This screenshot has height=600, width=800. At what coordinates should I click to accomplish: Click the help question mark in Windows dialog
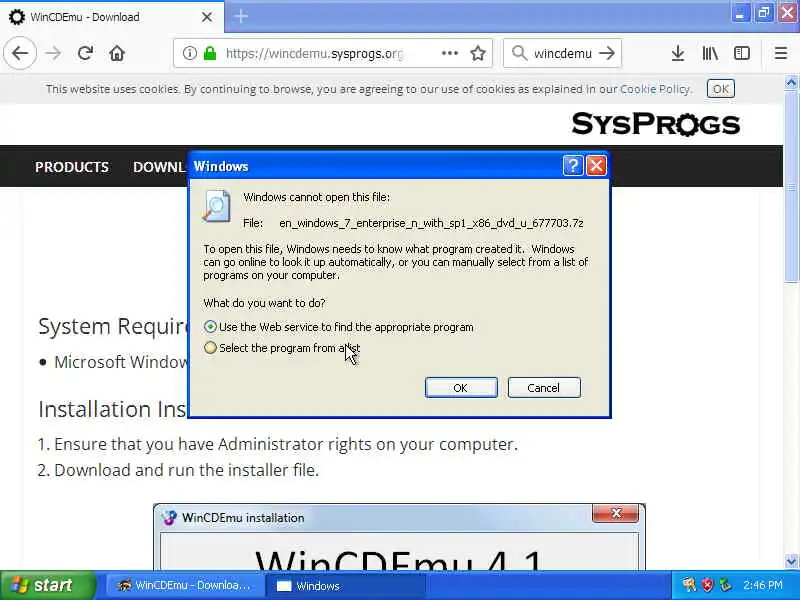(x=572, y=166)
